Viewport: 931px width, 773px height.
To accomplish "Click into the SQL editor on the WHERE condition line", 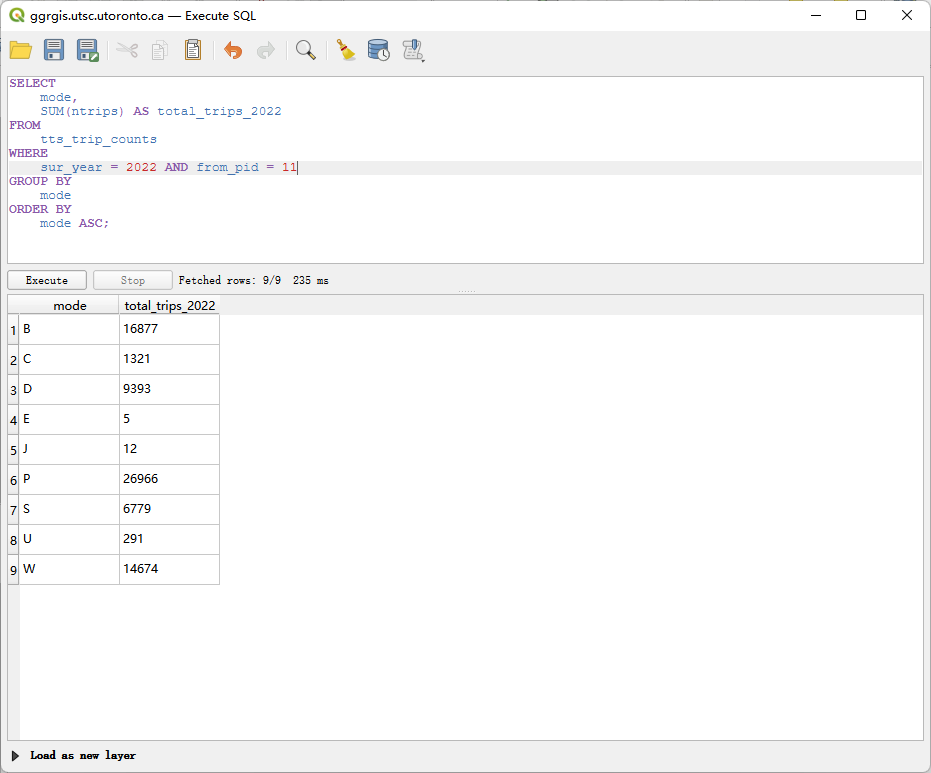I will (466, 167).
